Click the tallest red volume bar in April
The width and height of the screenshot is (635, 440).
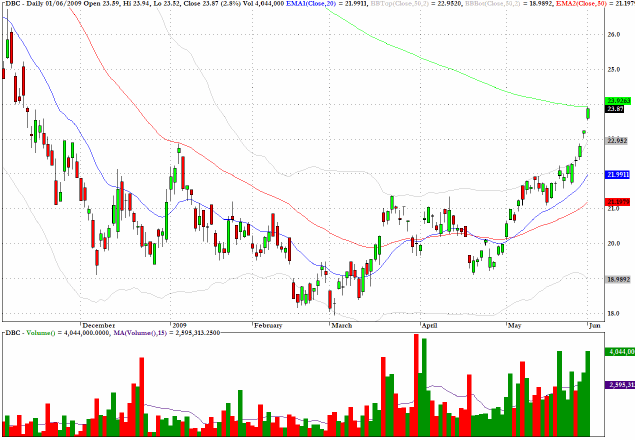416,385
